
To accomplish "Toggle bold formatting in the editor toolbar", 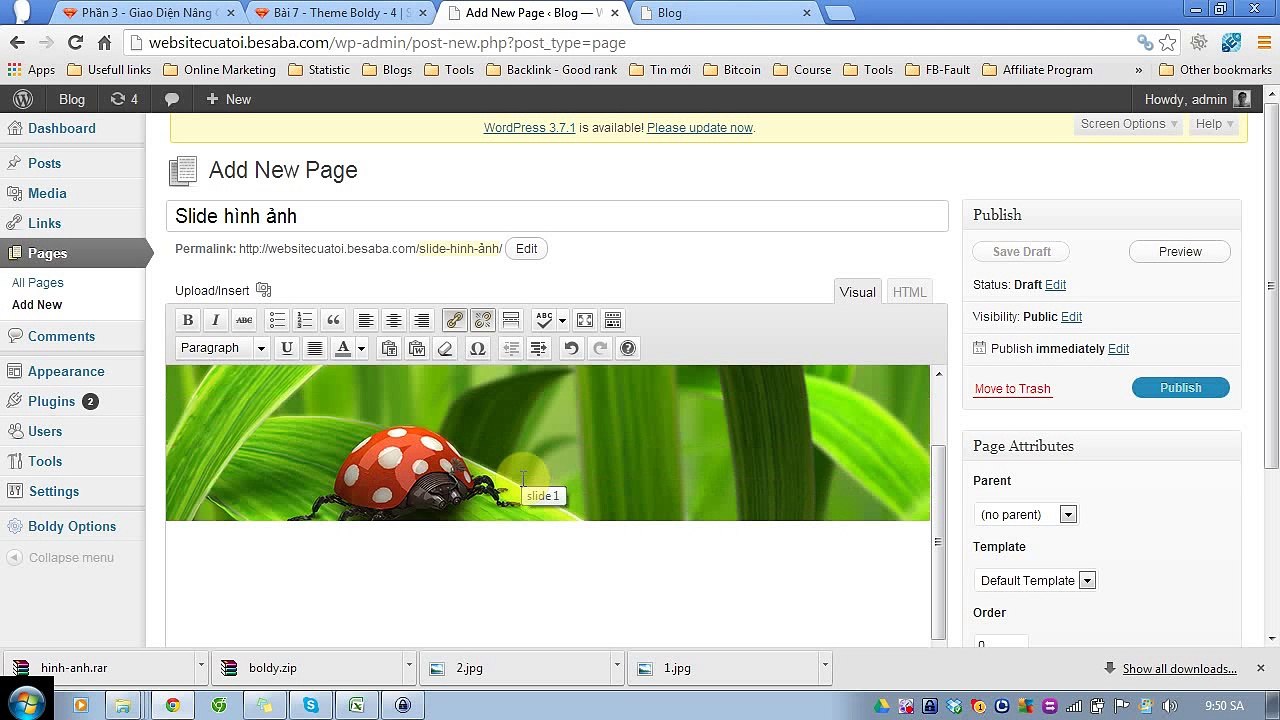I will [187, 320].
